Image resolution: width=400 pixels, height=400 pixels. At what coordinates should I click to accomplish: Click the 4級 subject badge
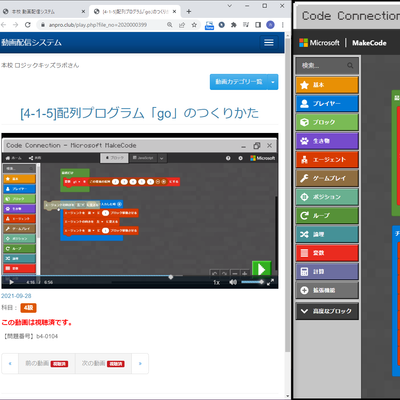pyautogui.click(x=28, y=308)
